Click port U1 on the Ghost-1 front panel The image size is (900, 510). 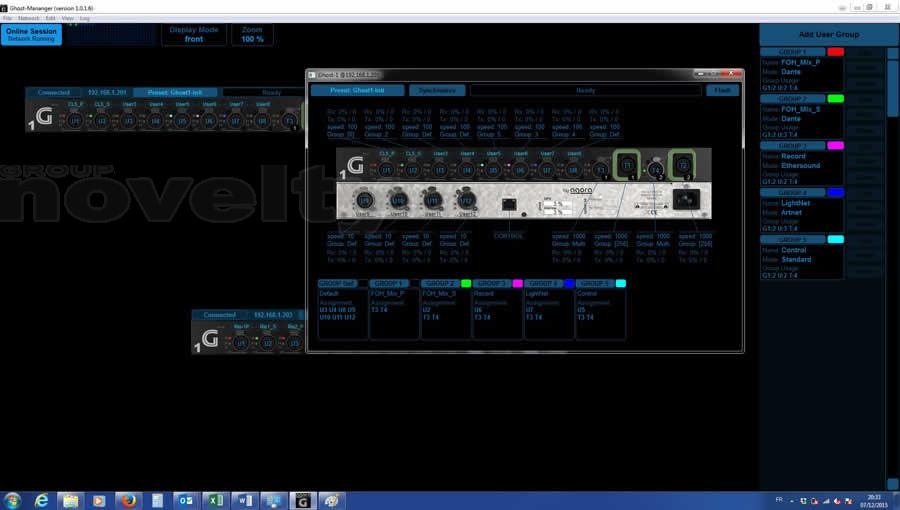point(386,169)
